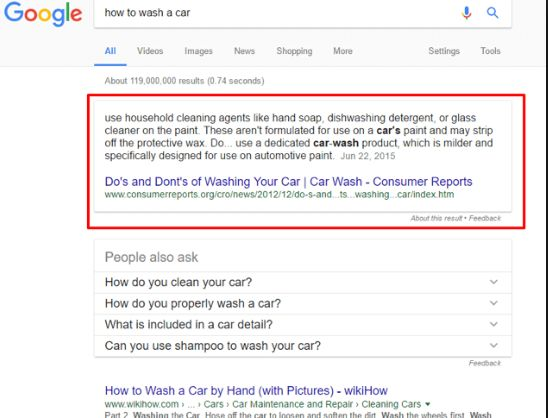Expand "Can you use shampoo to wash your car?"

point(303,346)
